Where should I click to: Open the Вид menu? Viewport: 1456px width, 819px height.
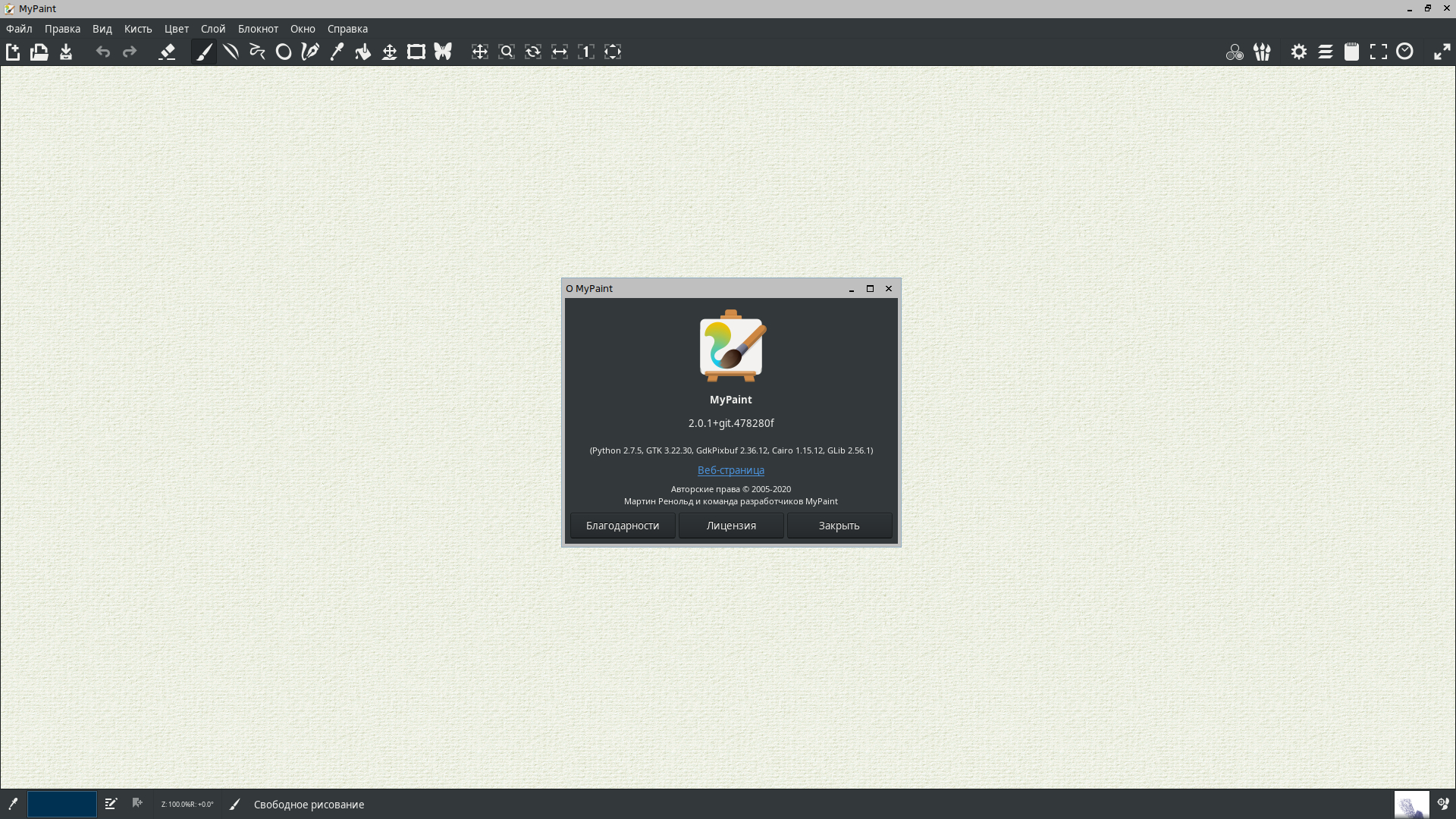pyautogui.click(x=102, y=29)
